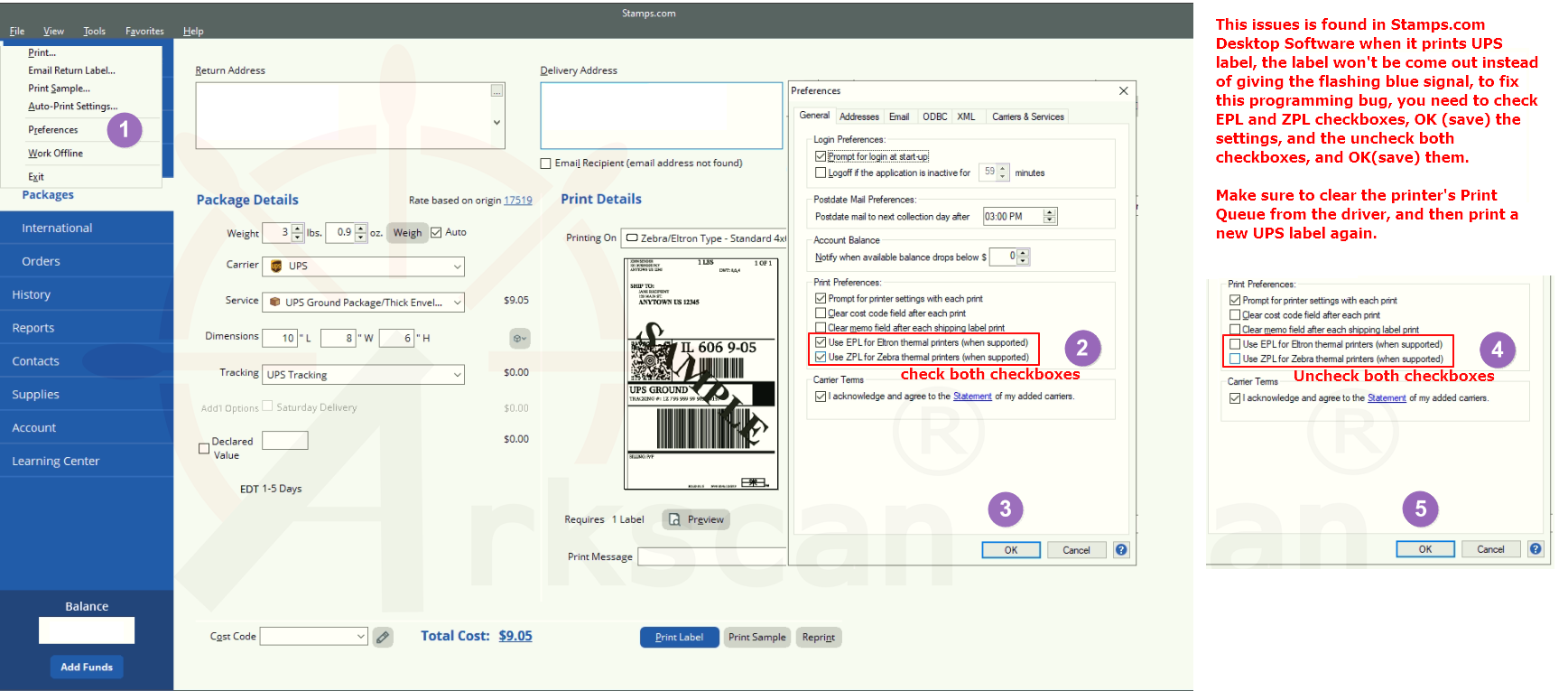The height and width of the screenshot is (691, 1568).
Task: Enable Clear cost code field after each print
Action: pyautogui.click(x=821, y=313)
